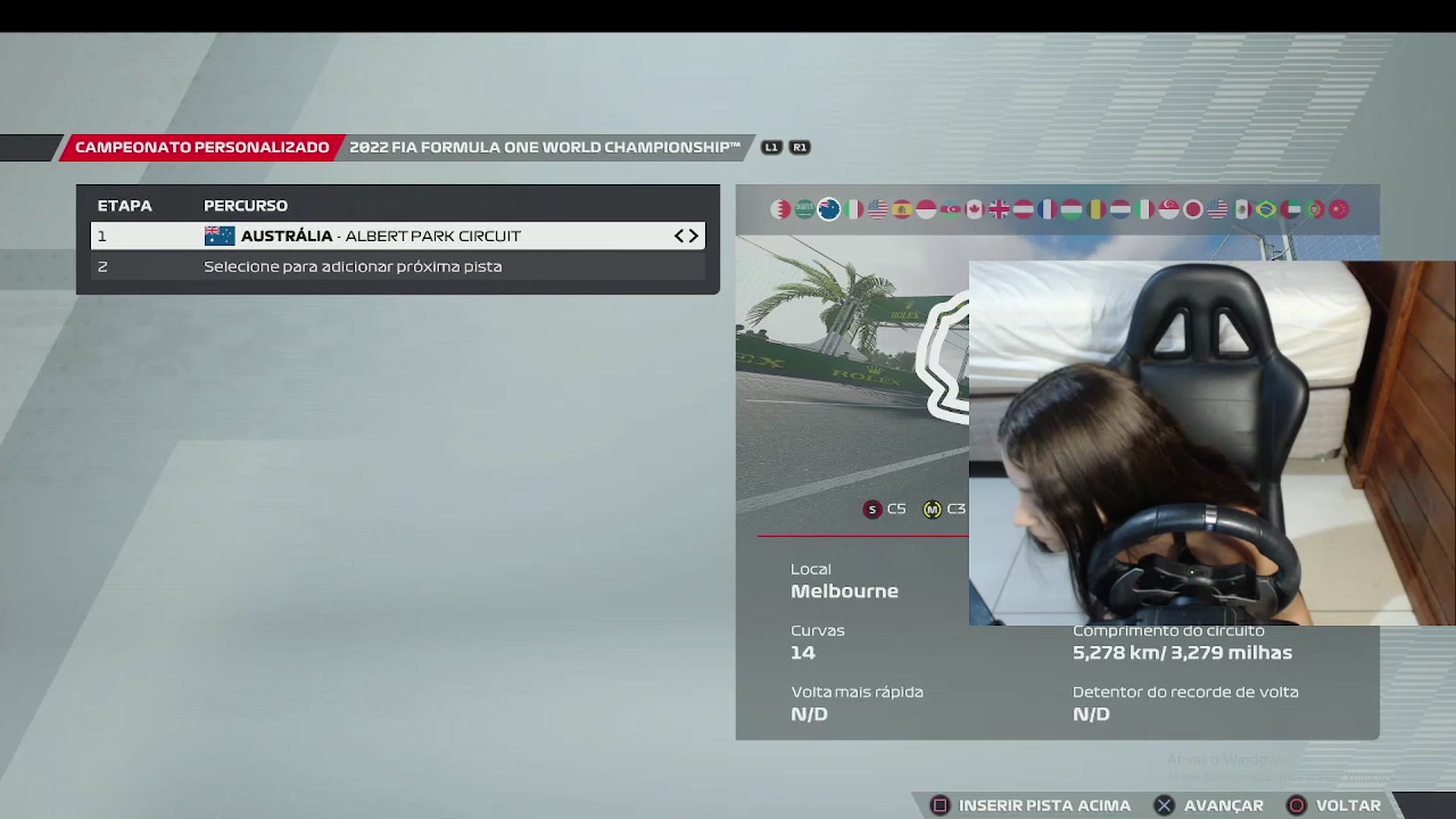
Task: Open the Campeonato Personalizado tab
Action: (x=202, y=147)
